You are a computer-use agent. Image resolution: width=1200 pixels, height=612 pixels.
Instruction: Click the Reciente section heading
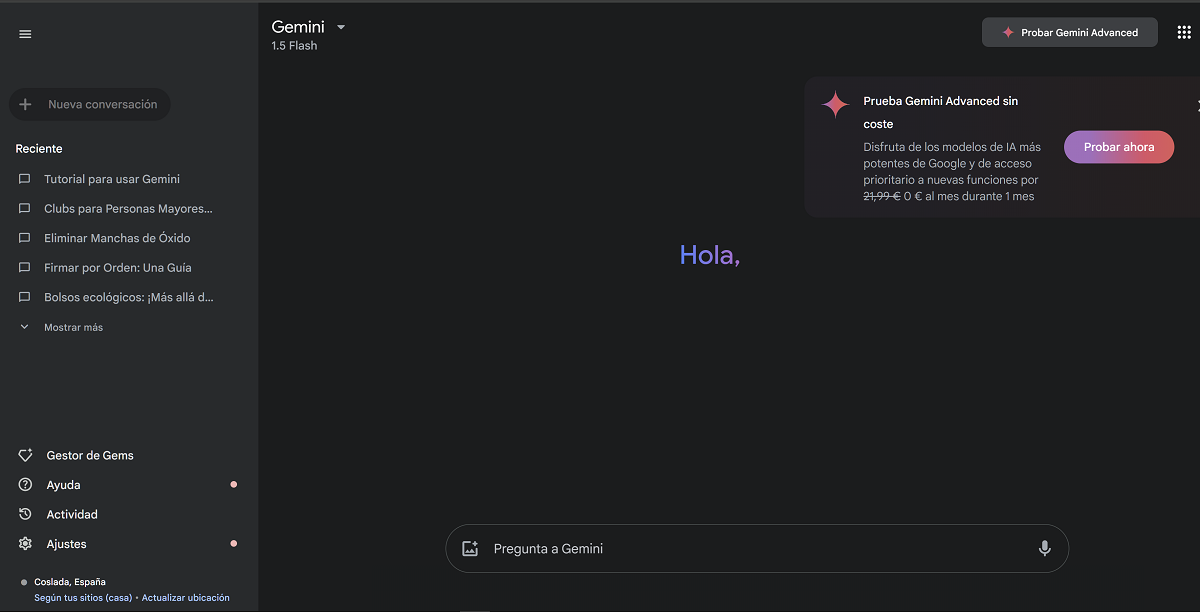click(x=39, y=149)
